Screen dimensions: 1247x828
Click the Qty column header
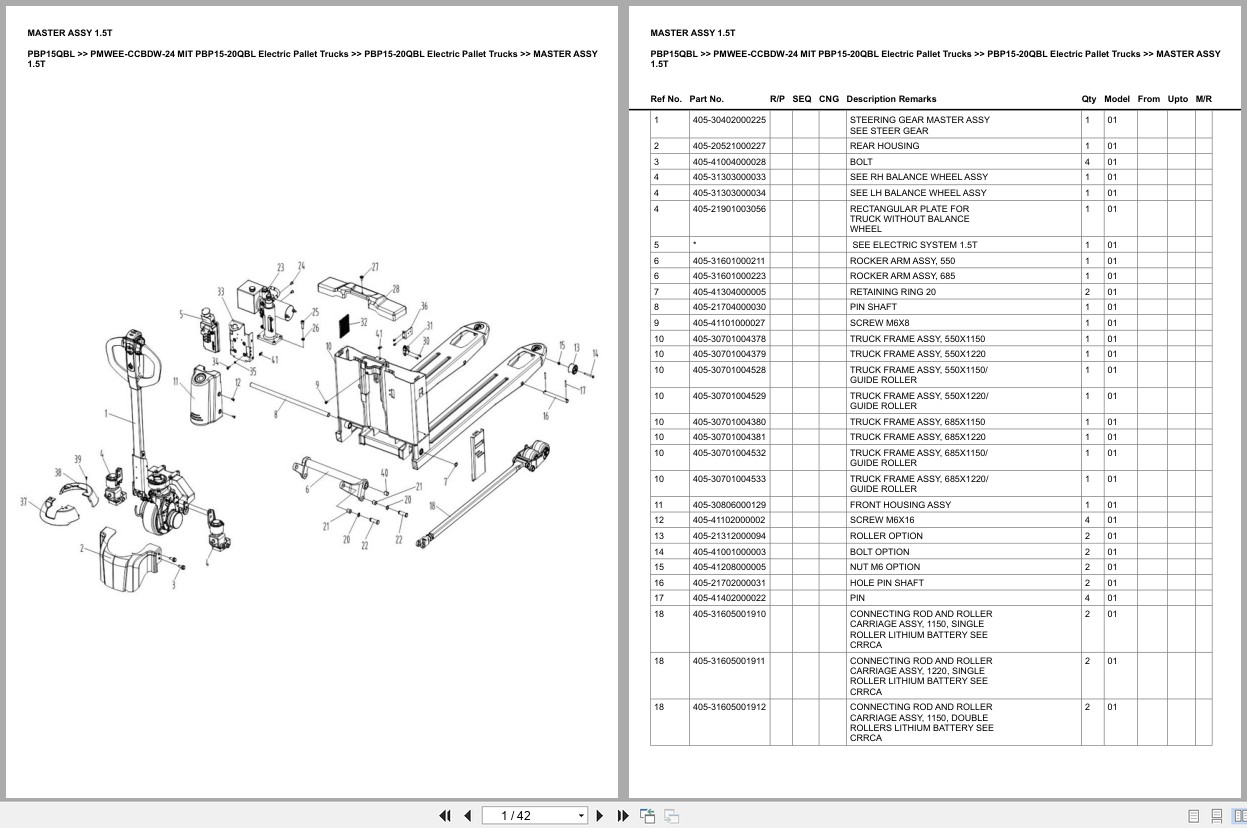(x=1089, y=99)
